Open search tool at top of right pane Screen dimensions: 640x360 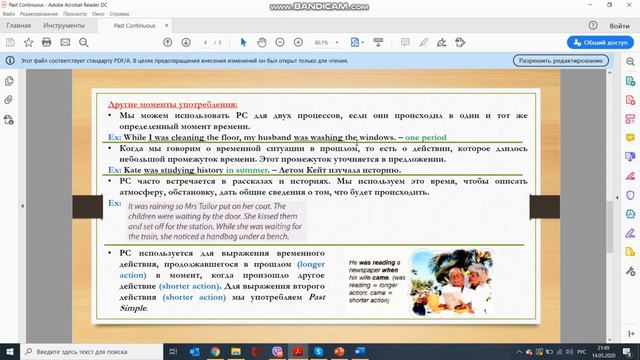coord(630,62)
